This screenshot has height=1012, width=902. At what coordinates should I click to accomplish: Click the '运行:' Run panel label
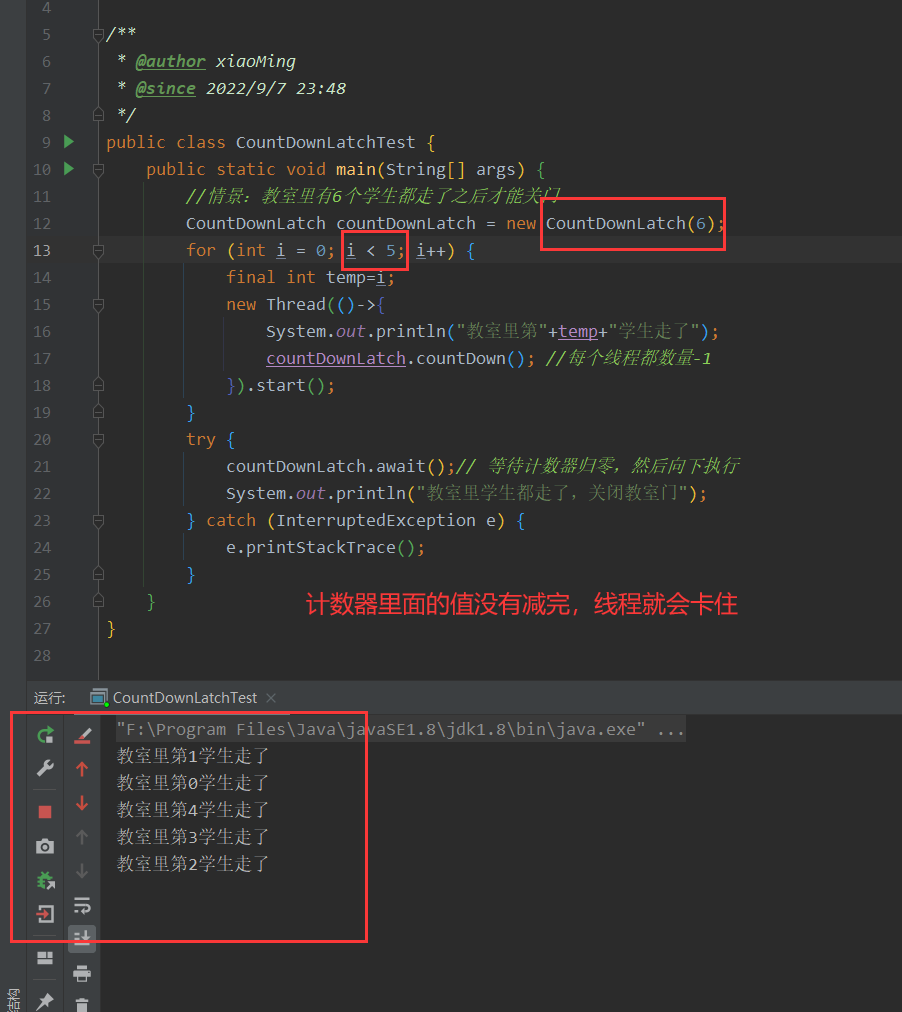(x=50, y=698)
